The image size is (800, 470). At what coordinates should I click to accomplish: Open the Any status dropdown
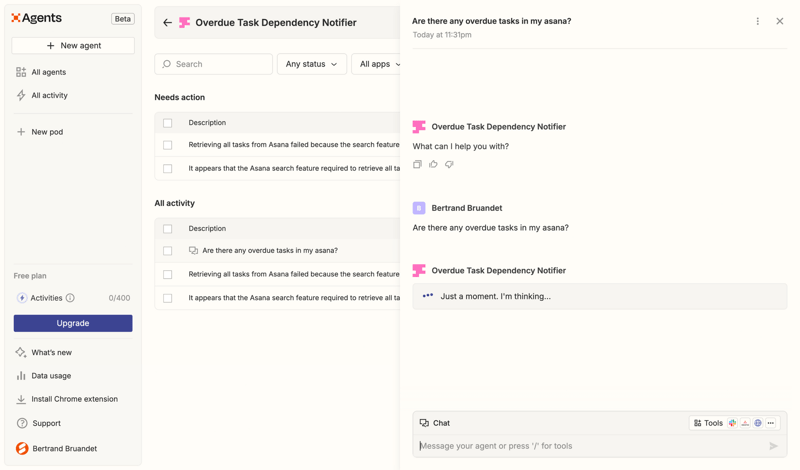coord(312,64)
